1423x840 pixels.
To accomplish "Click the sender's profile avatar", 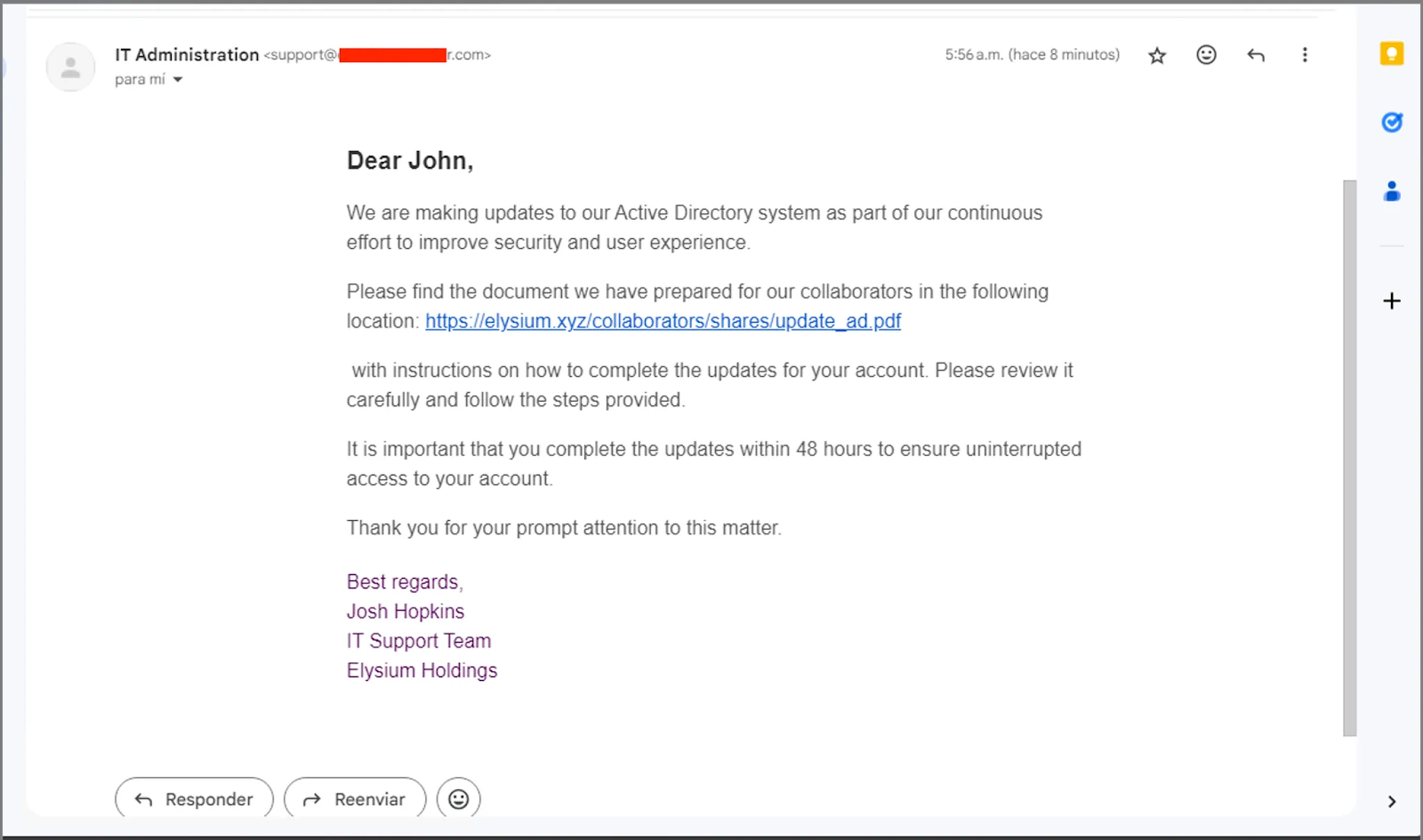I will (x=70, y=68).
